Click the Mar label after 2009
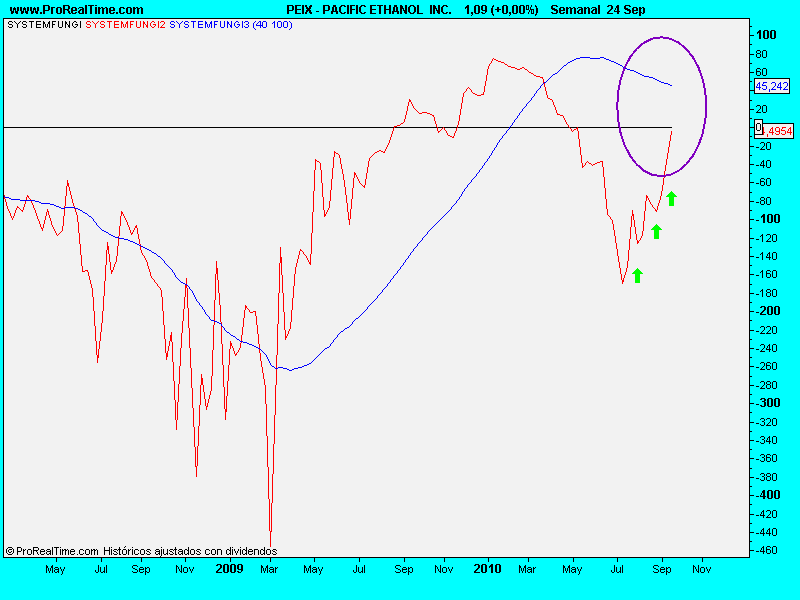 269,569
